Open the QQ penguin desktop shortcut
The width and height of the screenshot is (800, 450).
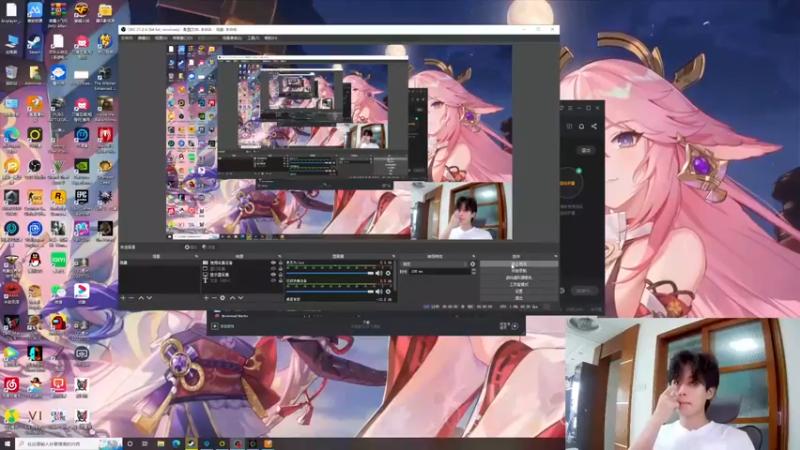(34, 262)
